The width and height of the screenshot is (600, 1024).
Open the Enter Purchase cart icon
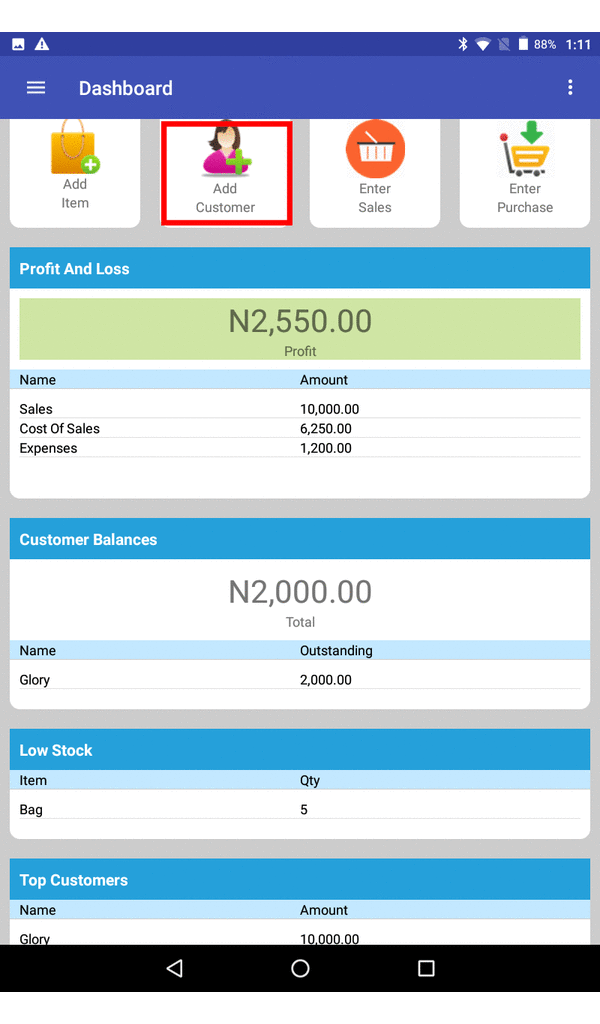coord(526,149)
